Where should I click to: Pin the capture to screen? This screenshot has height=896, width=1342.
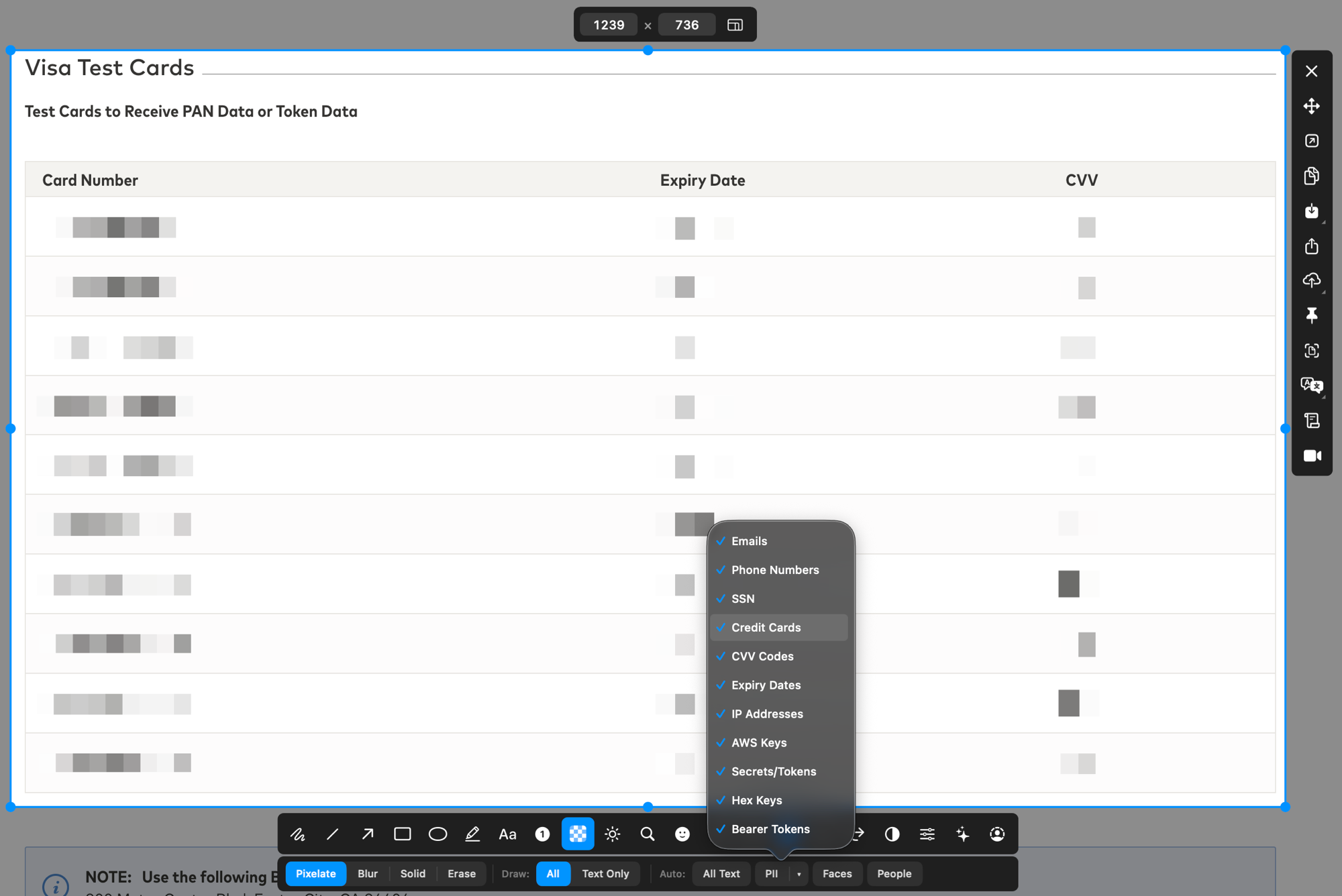1312,315
